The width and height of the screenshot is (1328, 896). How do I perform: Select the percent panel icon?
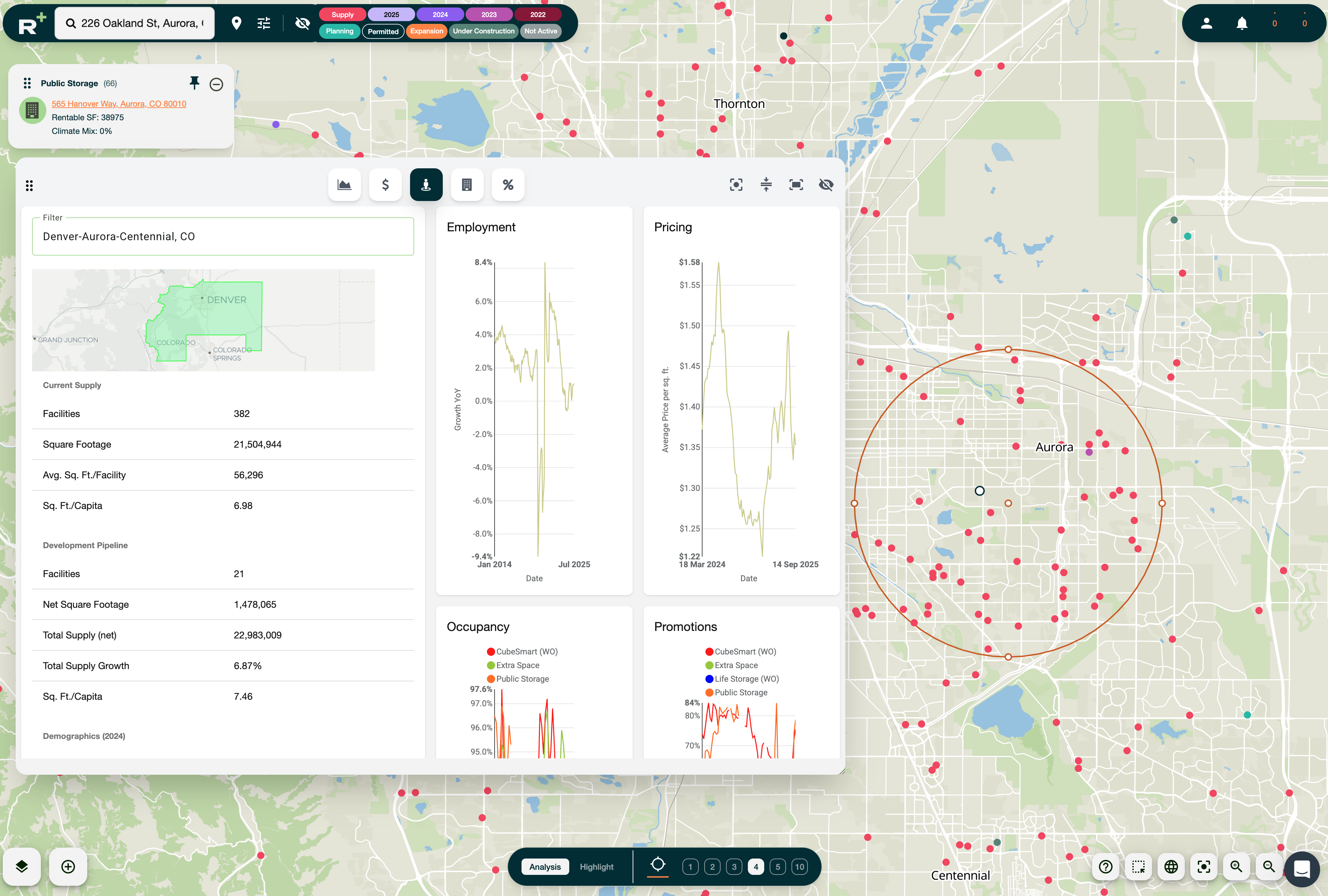[508, 184]
